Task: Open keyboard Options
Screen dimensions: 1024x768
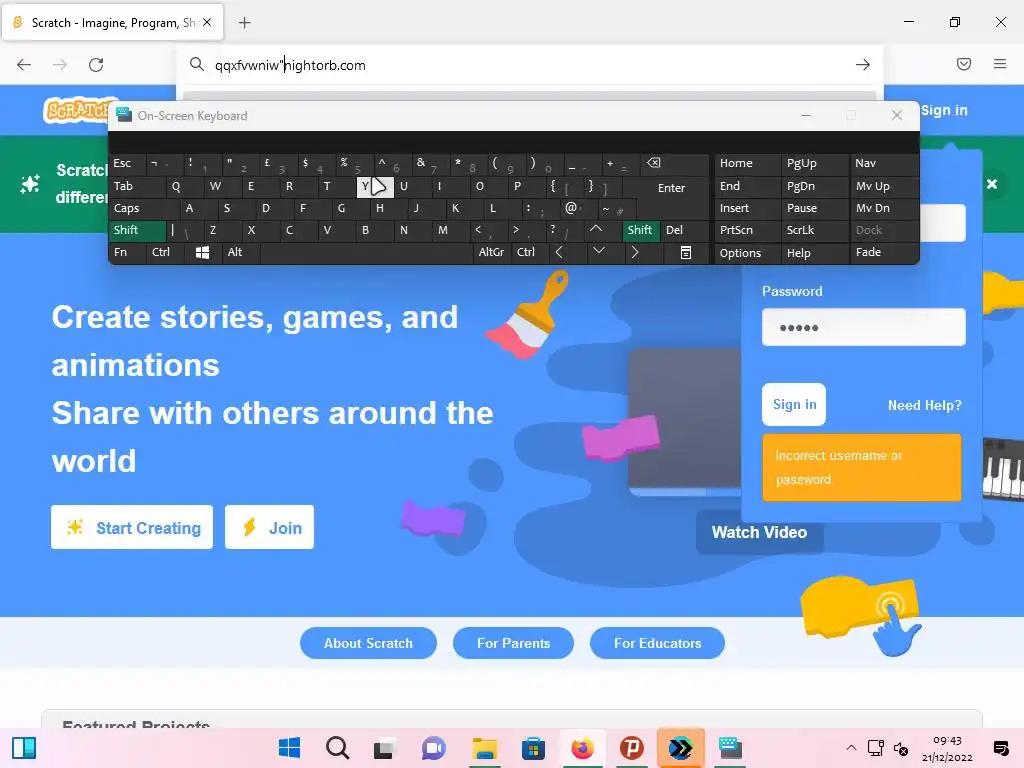Action: pos(747,253)
